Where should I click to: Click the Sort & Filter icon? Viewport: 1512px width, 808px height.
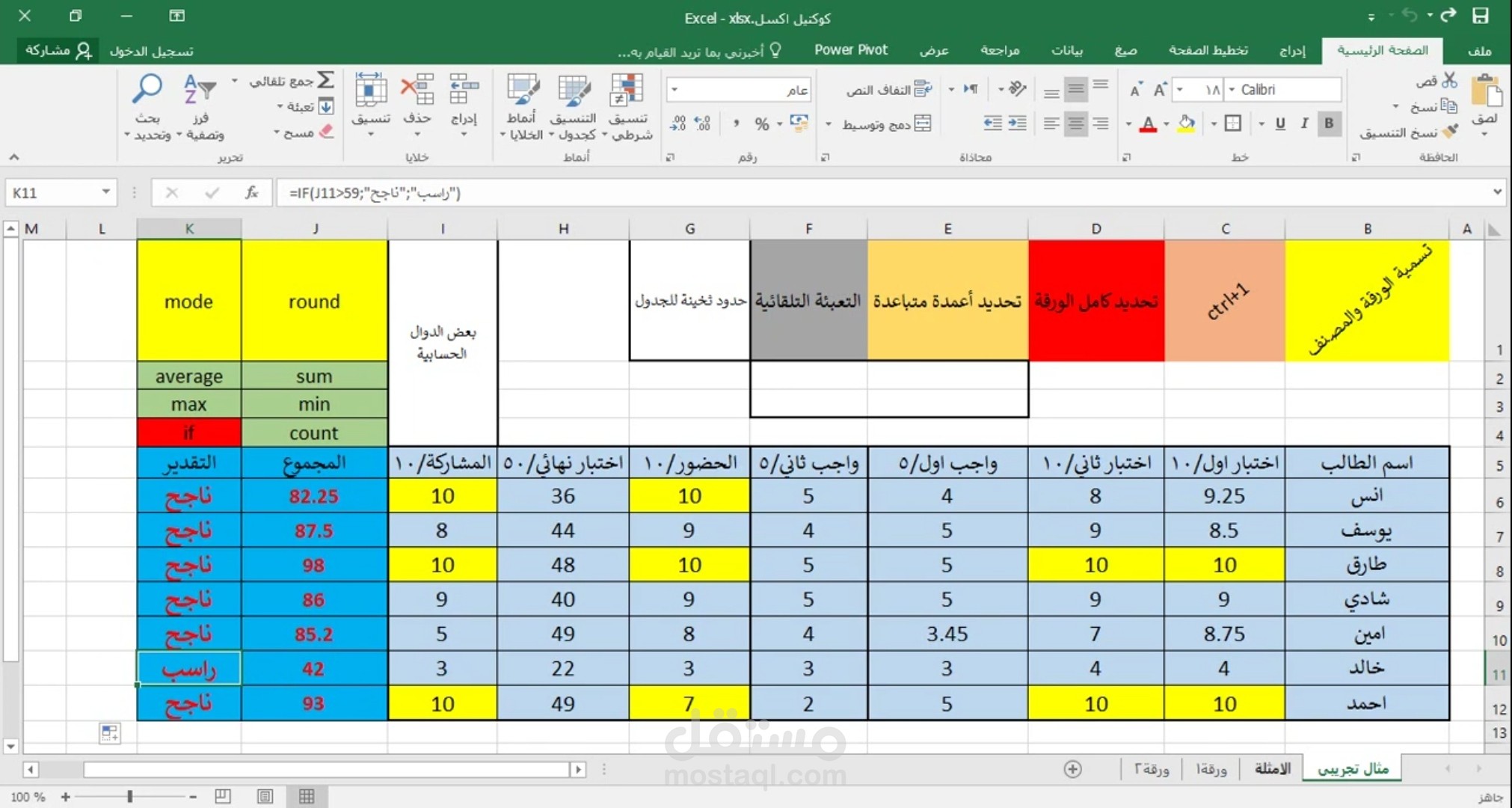tap(200, 91)
